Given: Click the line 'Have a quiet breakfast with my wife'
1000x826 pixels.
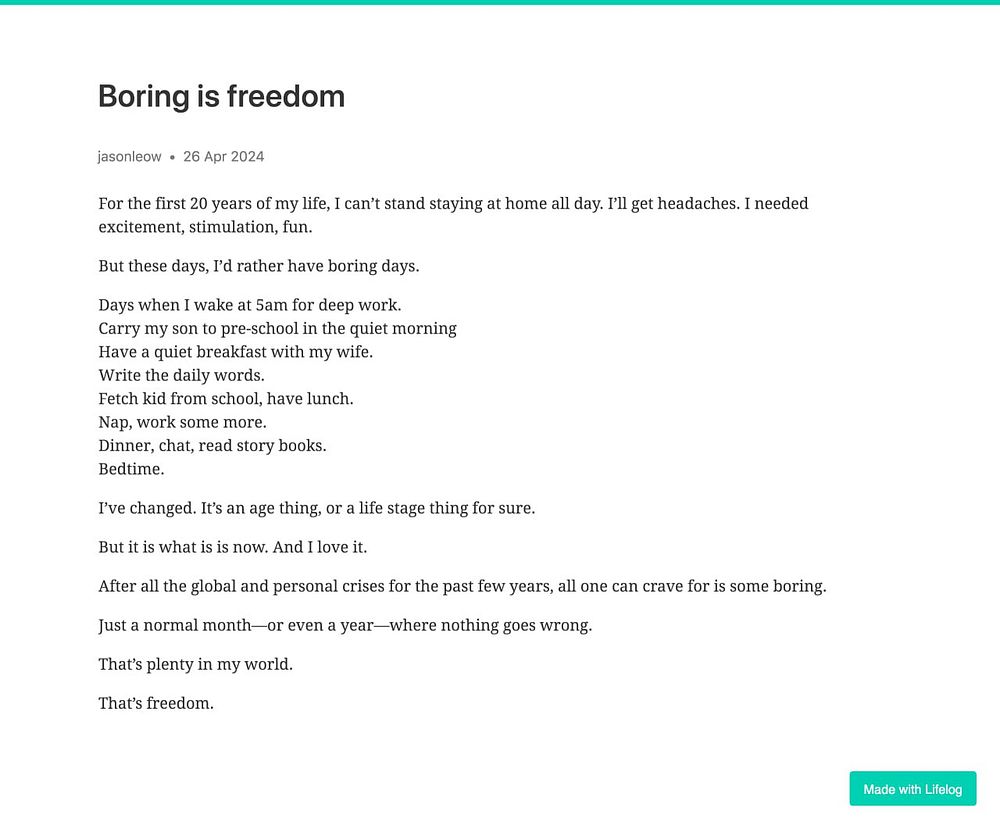Looking at the screenshot, I should click(235, 352).
